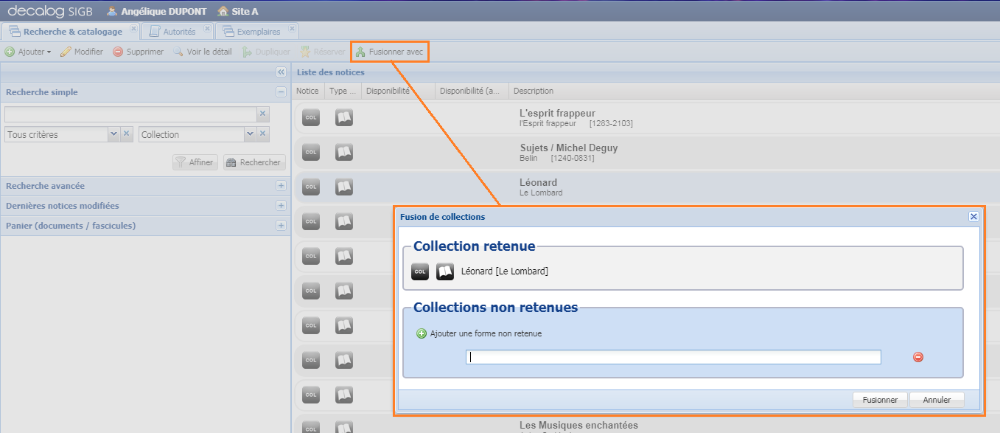This screenshot has width=1000, height=433.
Task: Click the Modifier pencil button
Action: coord(82,51)
